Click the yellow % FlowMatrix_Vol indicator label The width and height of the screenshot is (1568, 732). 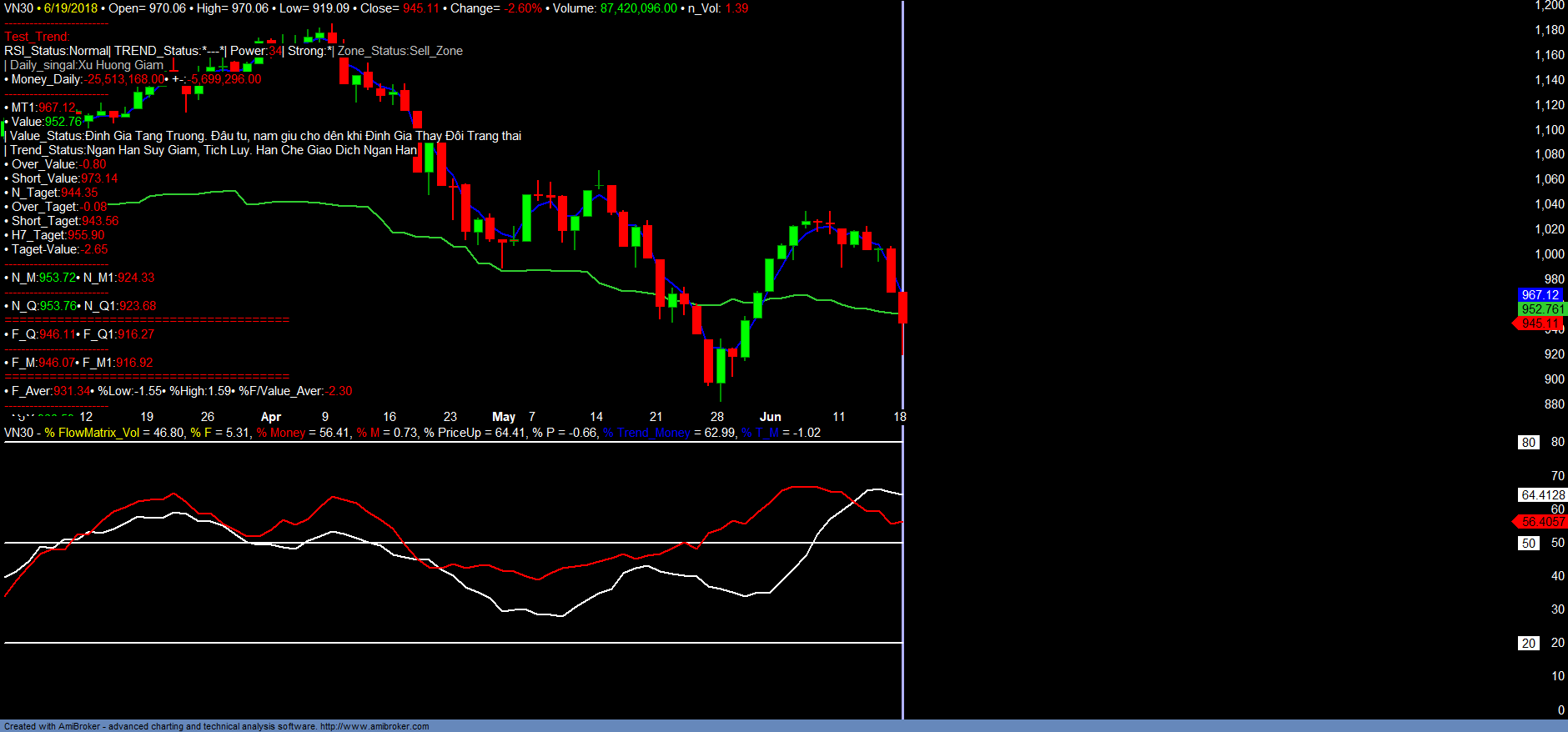coord(93,433)
